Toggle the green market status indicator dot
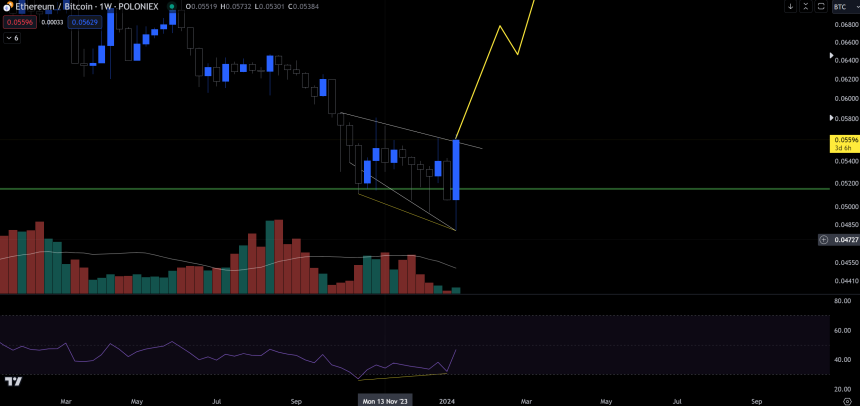 pyautogui.click(x=172, y=6)
